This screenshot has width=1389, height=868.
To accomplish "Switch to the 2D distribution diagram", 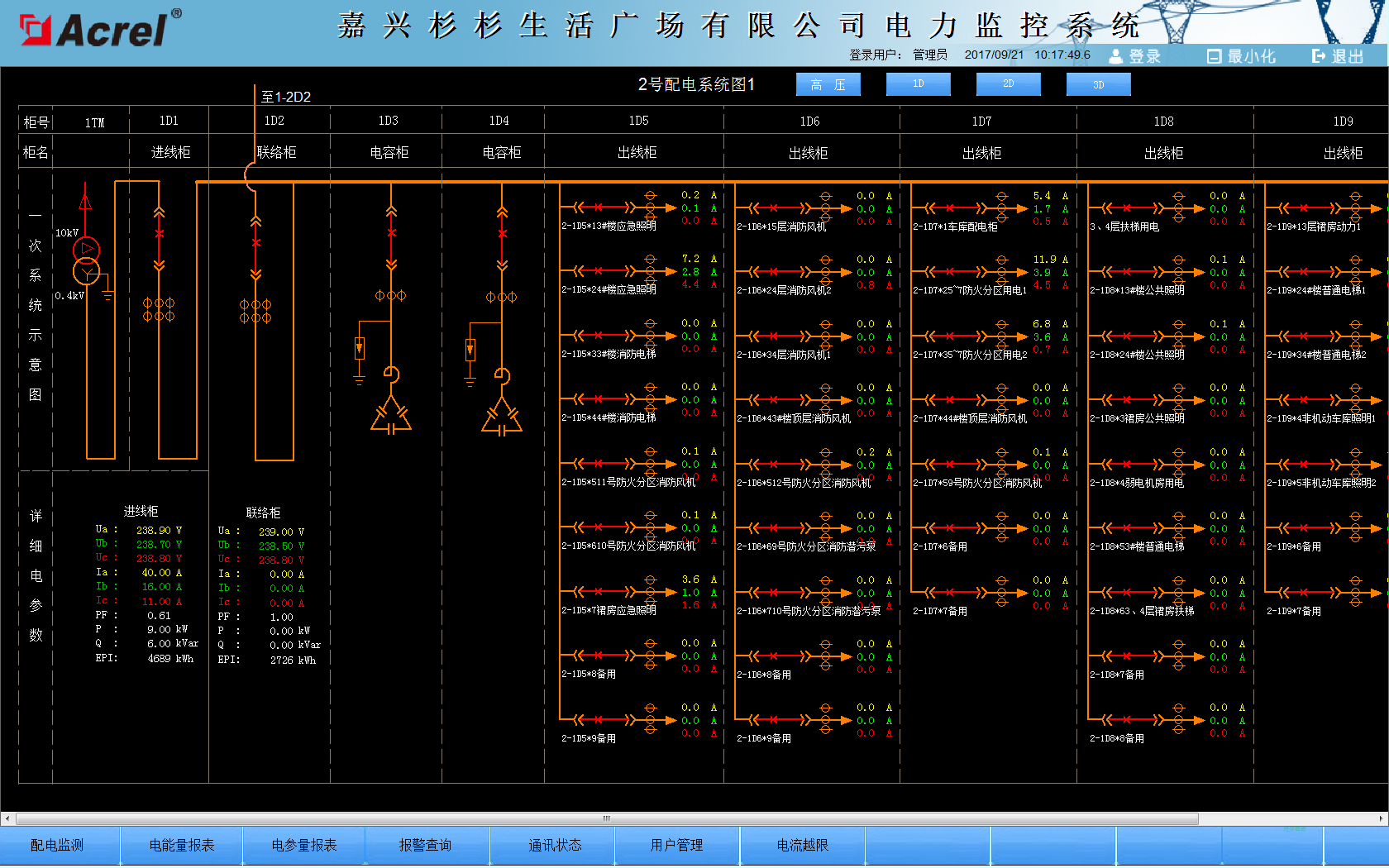I will click(1008, 84).
